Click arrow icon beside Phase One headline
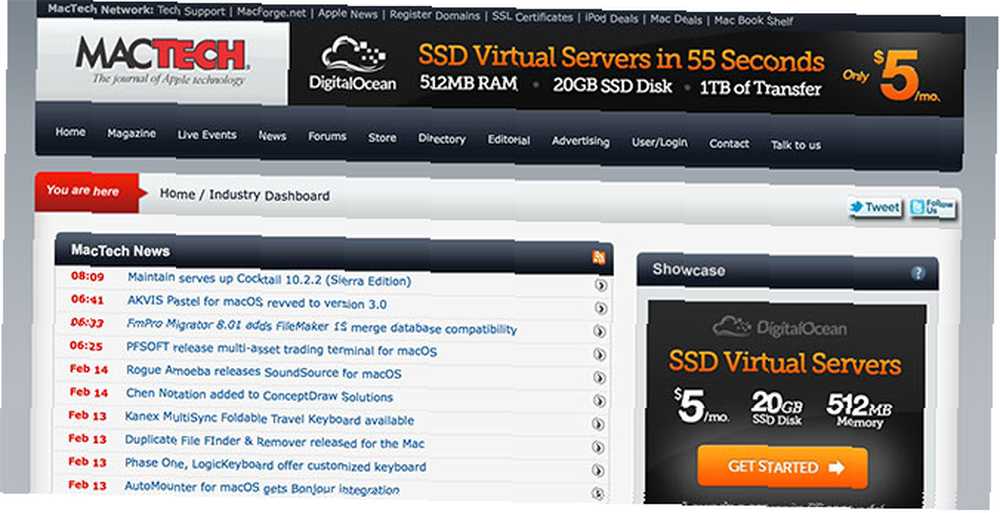Viewport: 1000px width, 513px height. 598,470
